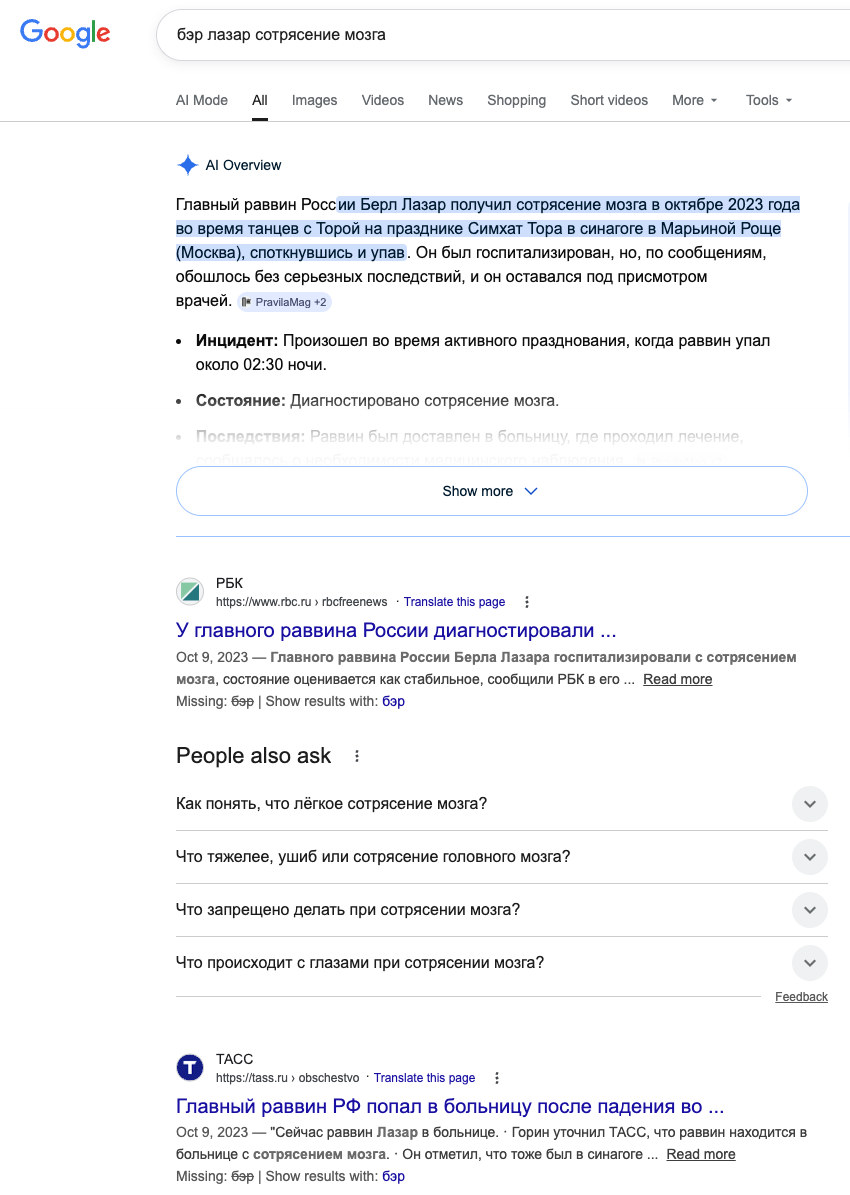Screen dimensions: 850x1195
Task: Click into the Google search box
Action: coord(503,35)
